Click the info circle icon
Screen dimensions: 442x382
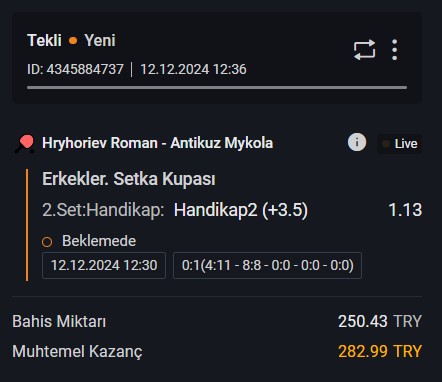pos(357,142)
